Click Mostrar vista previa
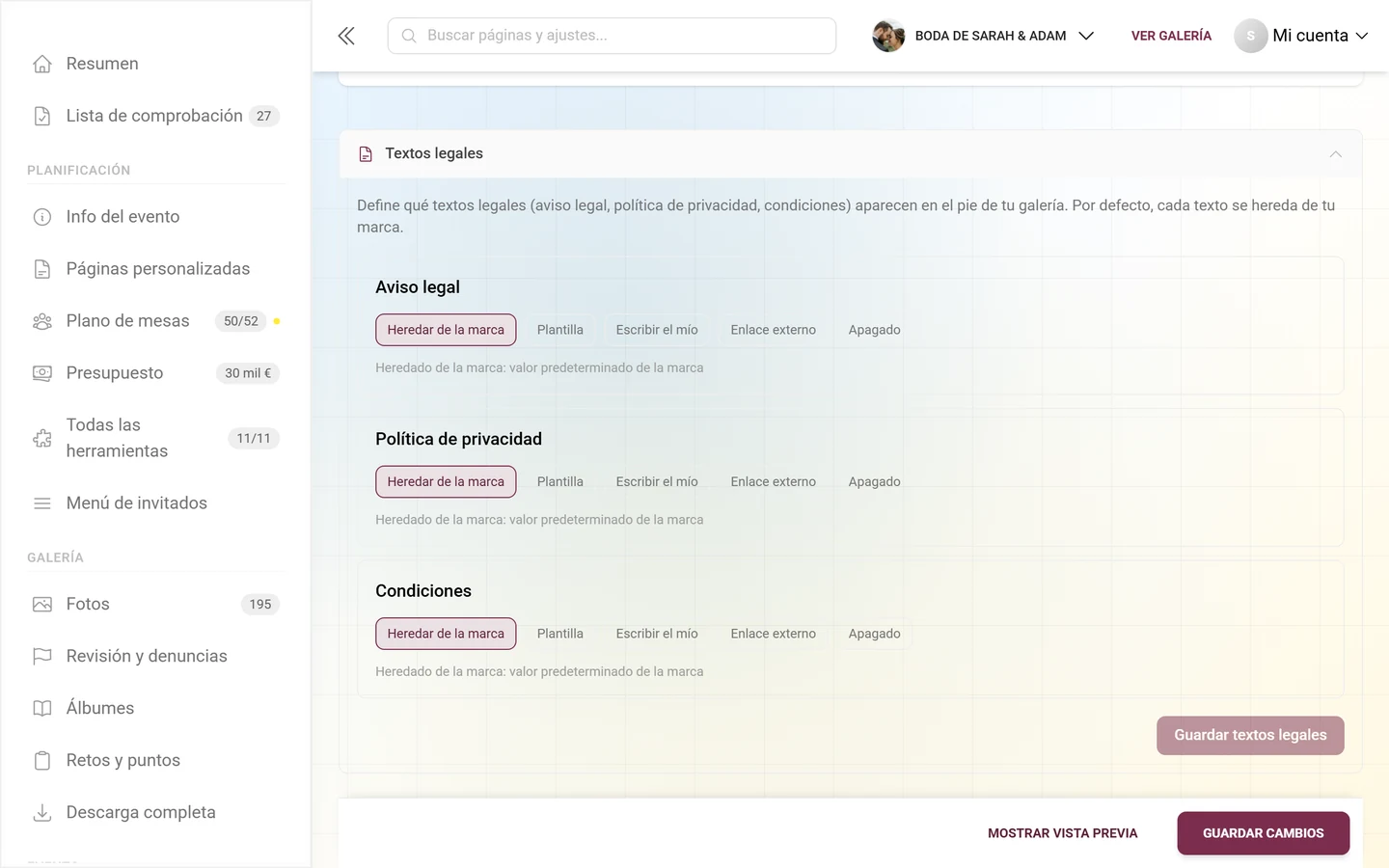This screenshot has height=868, width=1389. 1063,833
